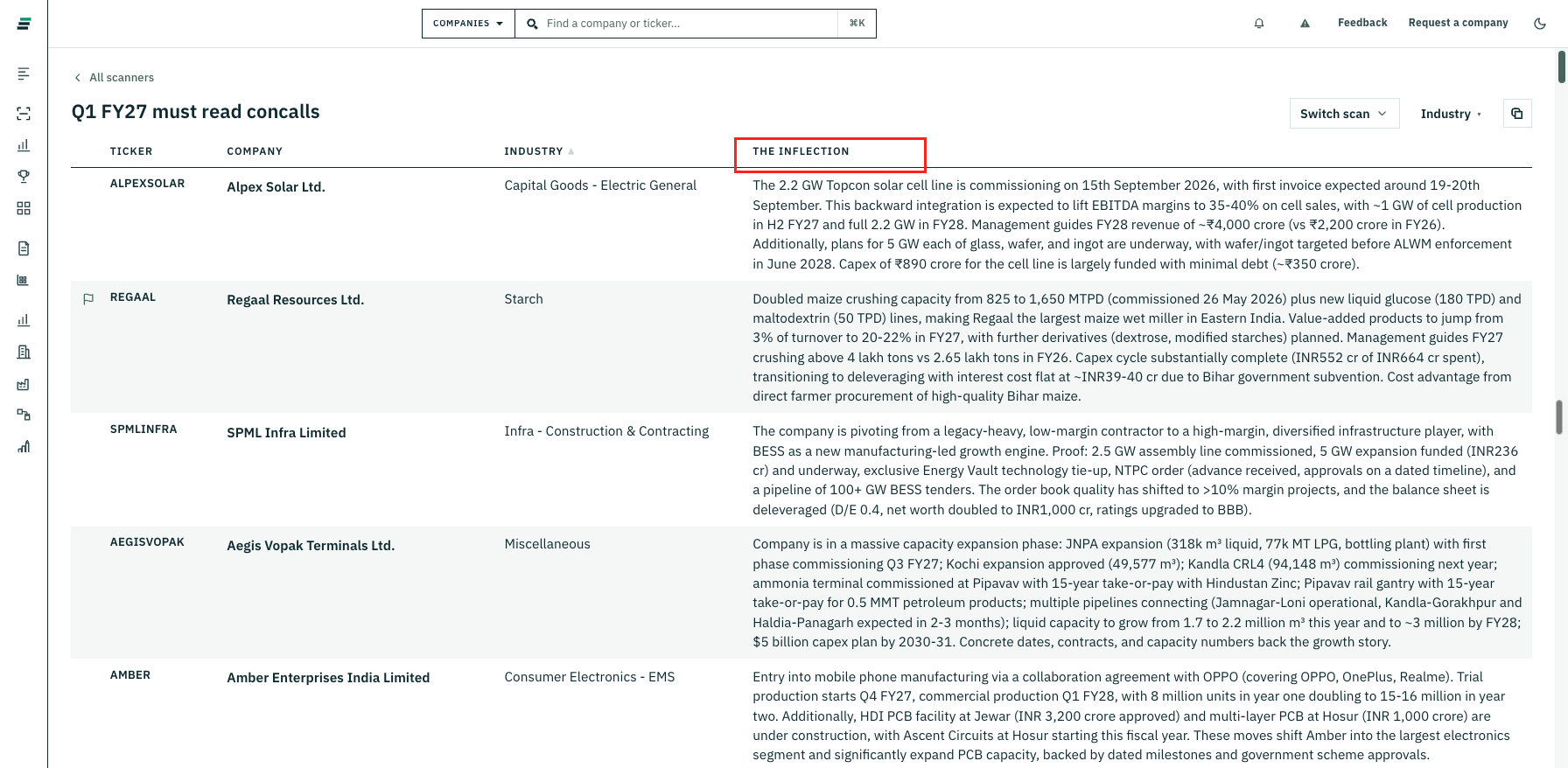Open the office building icon in sidebar
The height and width of the screenshot is (768, 1568).
point(24,352)
